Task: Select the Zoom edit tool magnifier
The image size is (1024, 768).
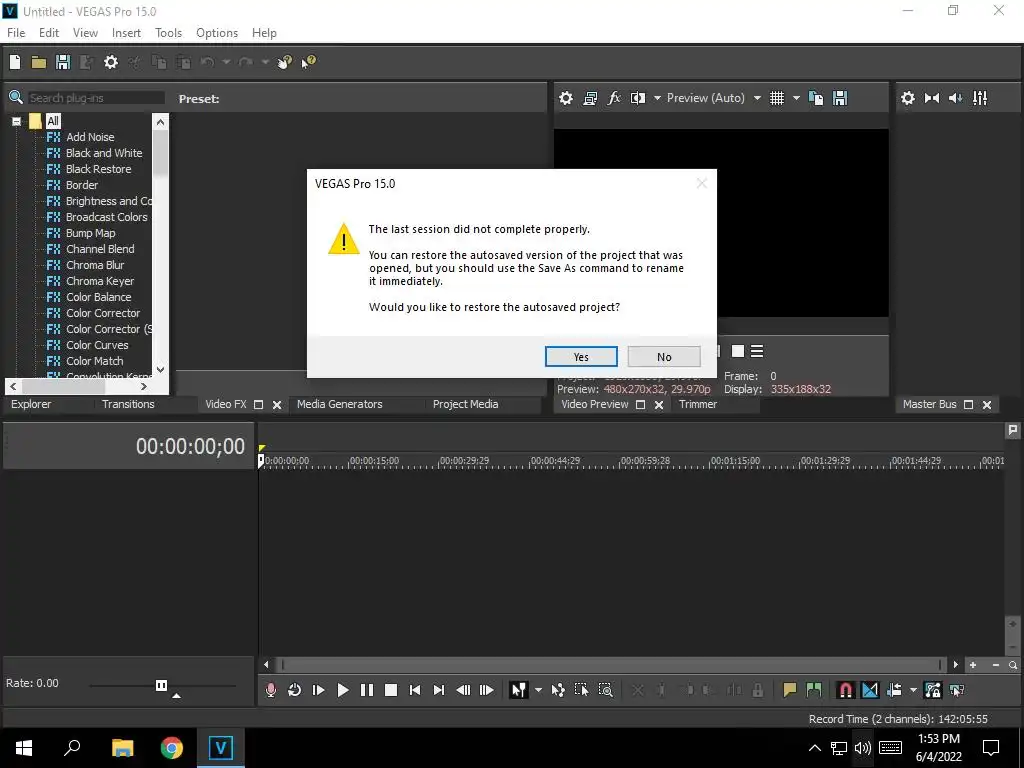Action: pyautogui.click(x=605, y=690)
